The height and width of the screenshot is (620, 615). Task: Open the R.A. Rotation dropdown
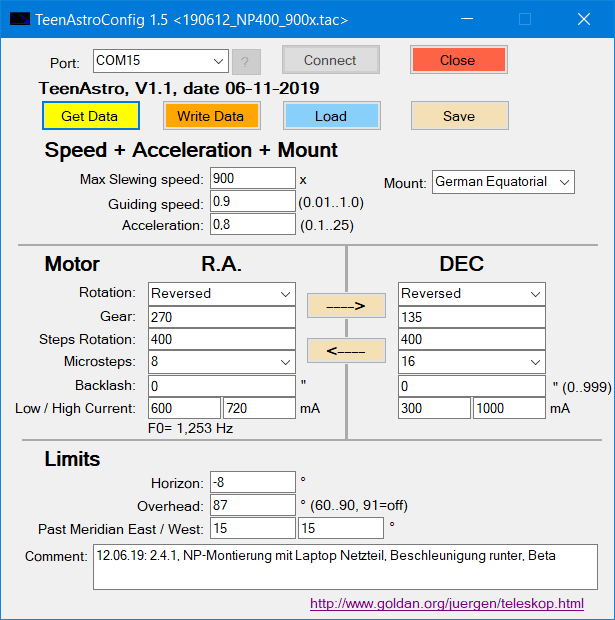coord(222,294)
